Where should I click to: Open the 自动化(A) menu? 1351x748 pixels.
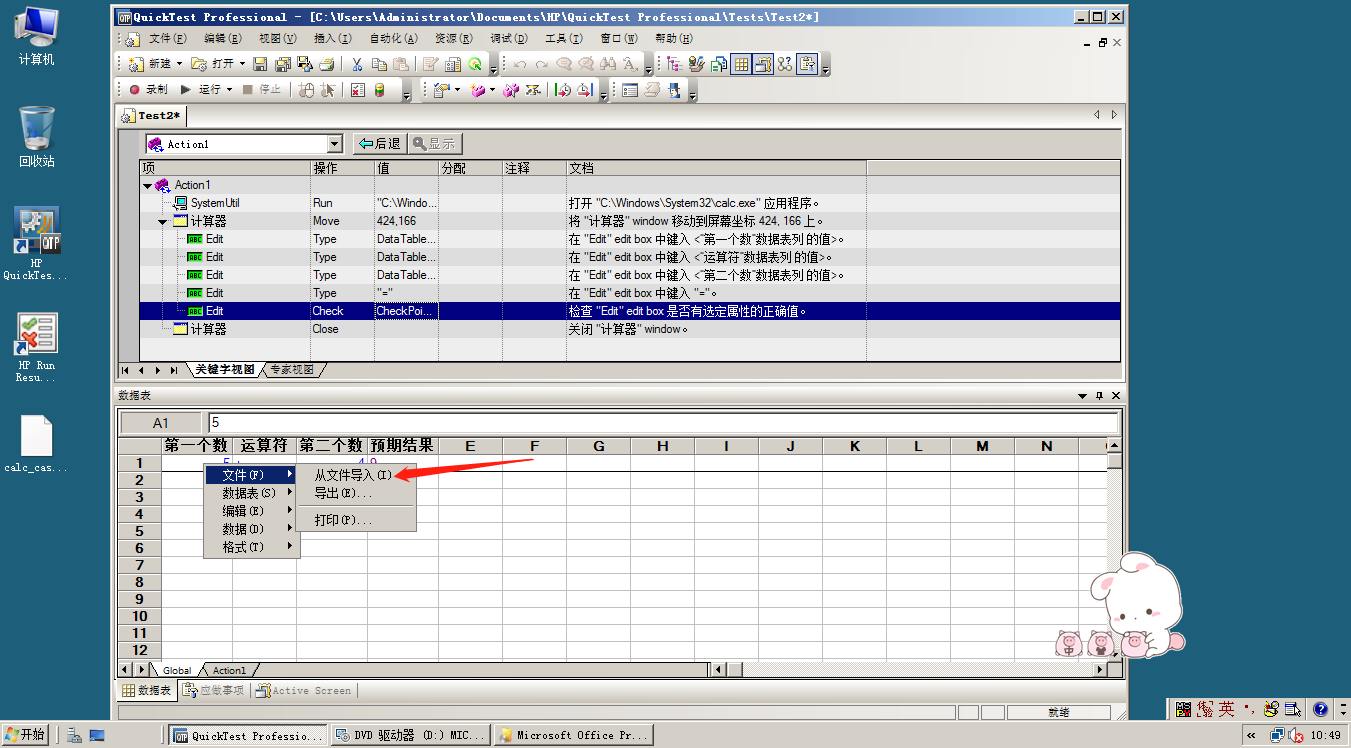coord(393,38)
